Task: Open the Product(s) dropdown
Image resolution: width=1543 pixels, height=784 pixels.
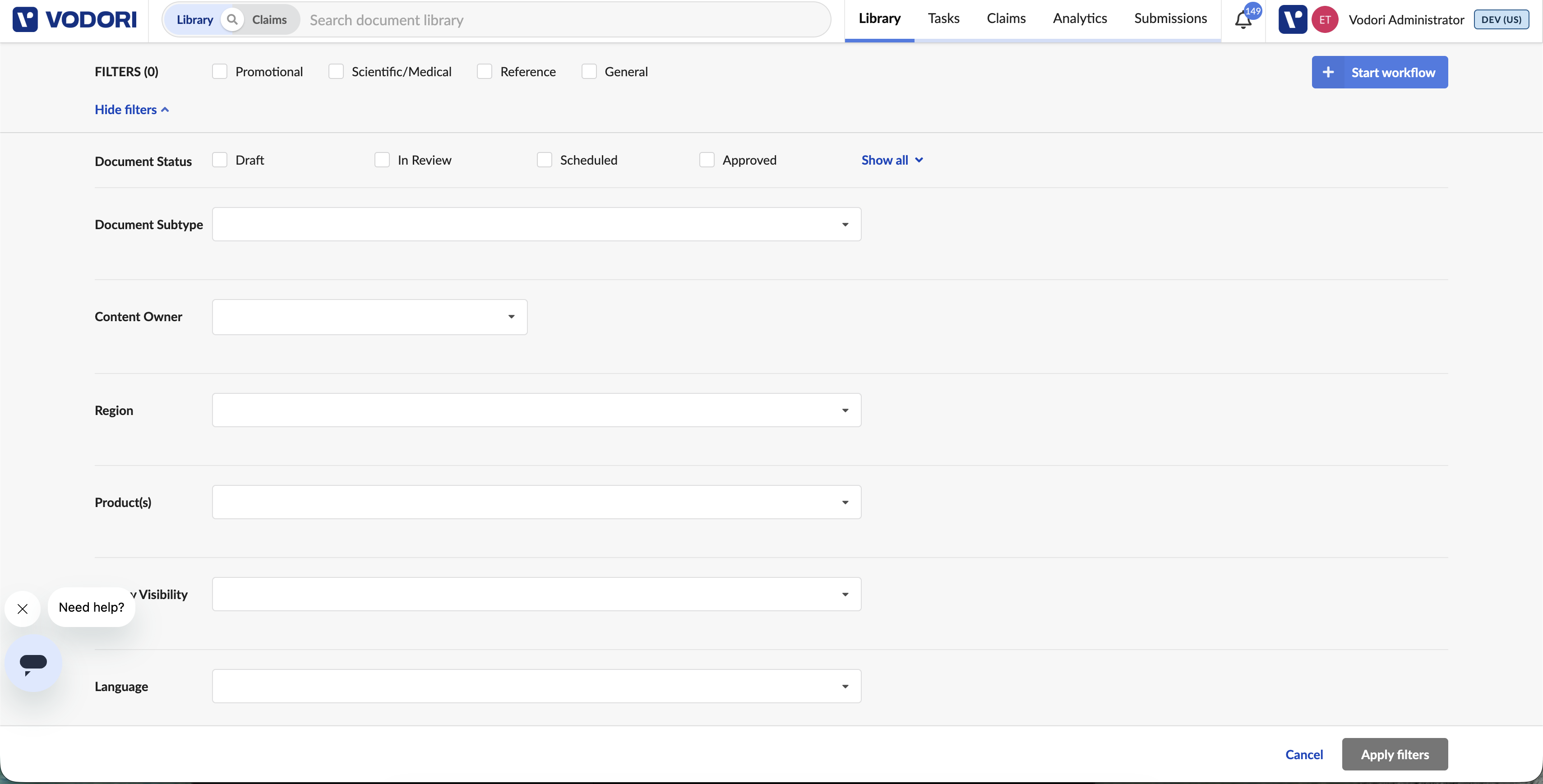Action: tap(537, 503)
